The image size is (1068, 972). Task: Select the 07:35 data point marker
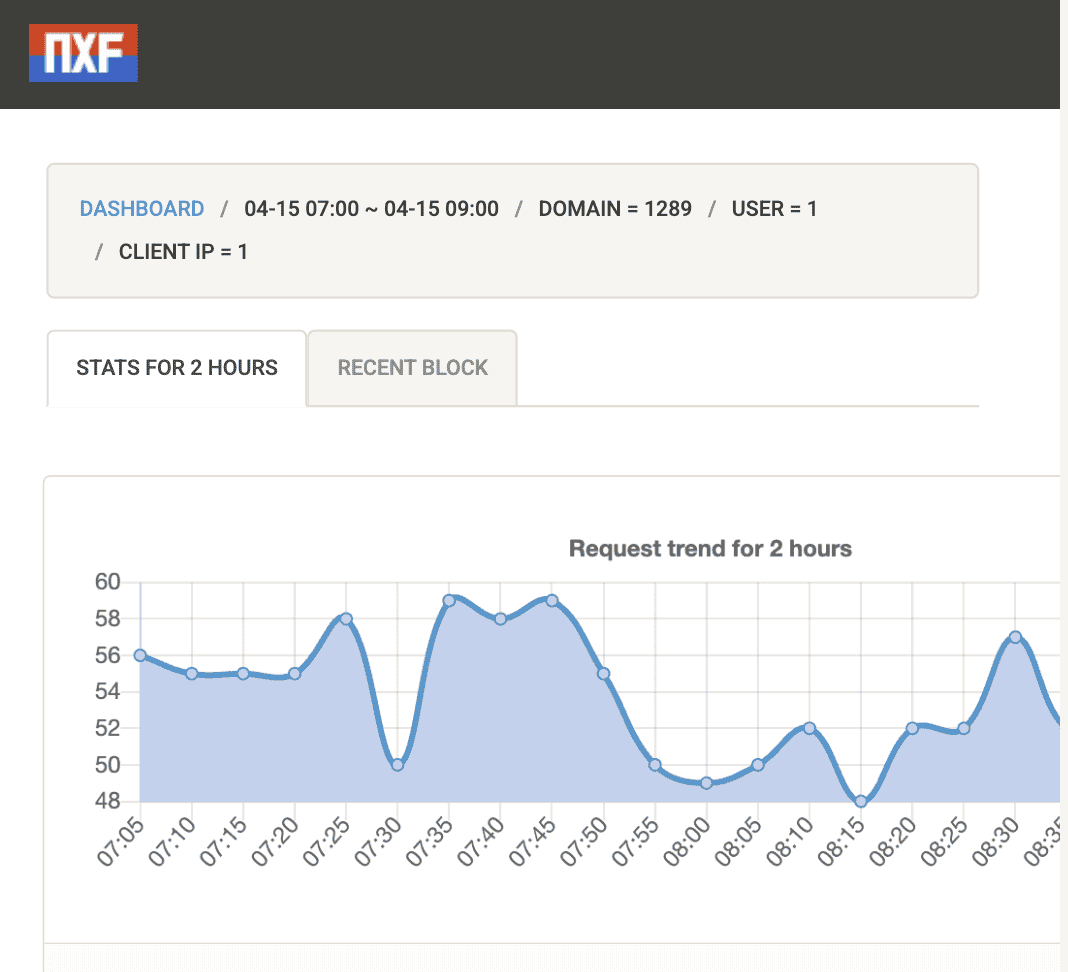[449, 600]
